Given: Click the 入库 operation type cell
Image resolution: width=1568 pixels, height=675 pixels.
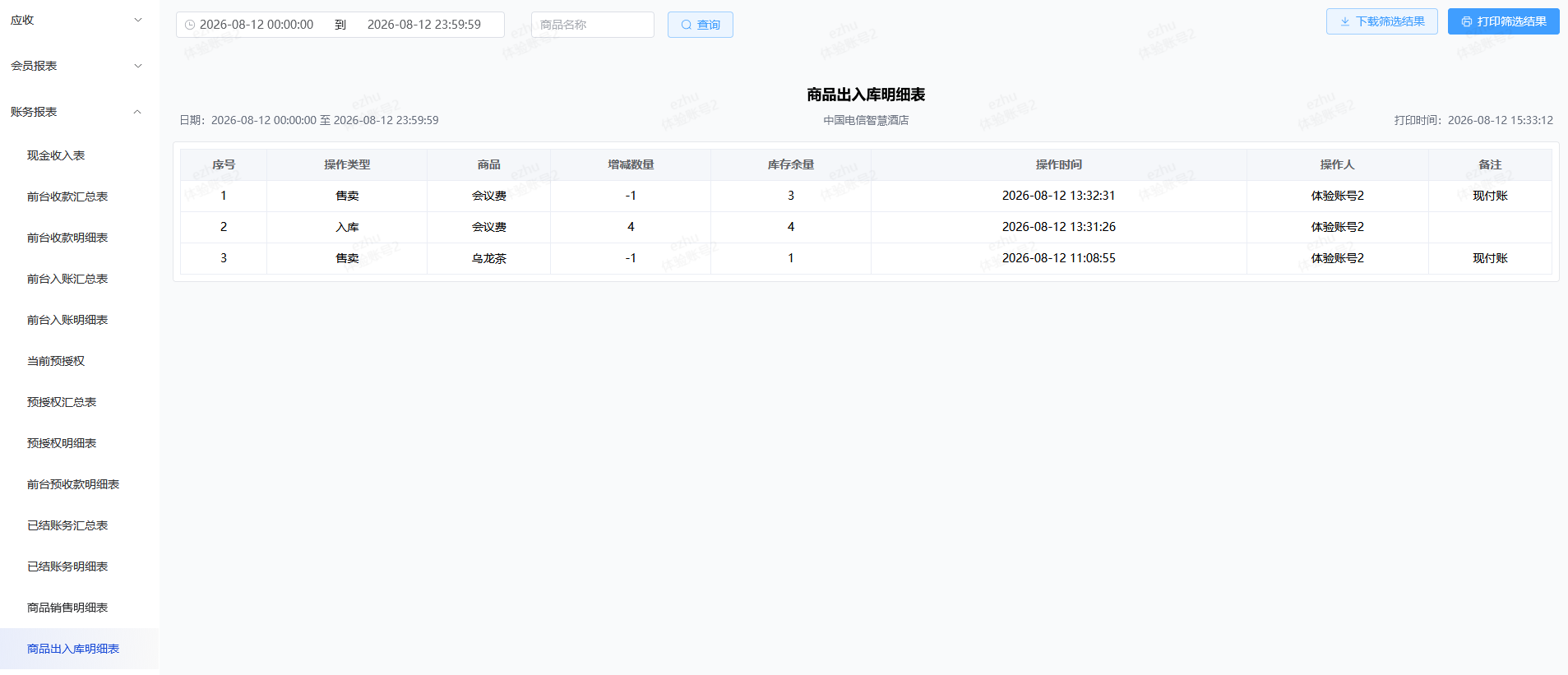Looking at the screenshot, I should point(347,227).
